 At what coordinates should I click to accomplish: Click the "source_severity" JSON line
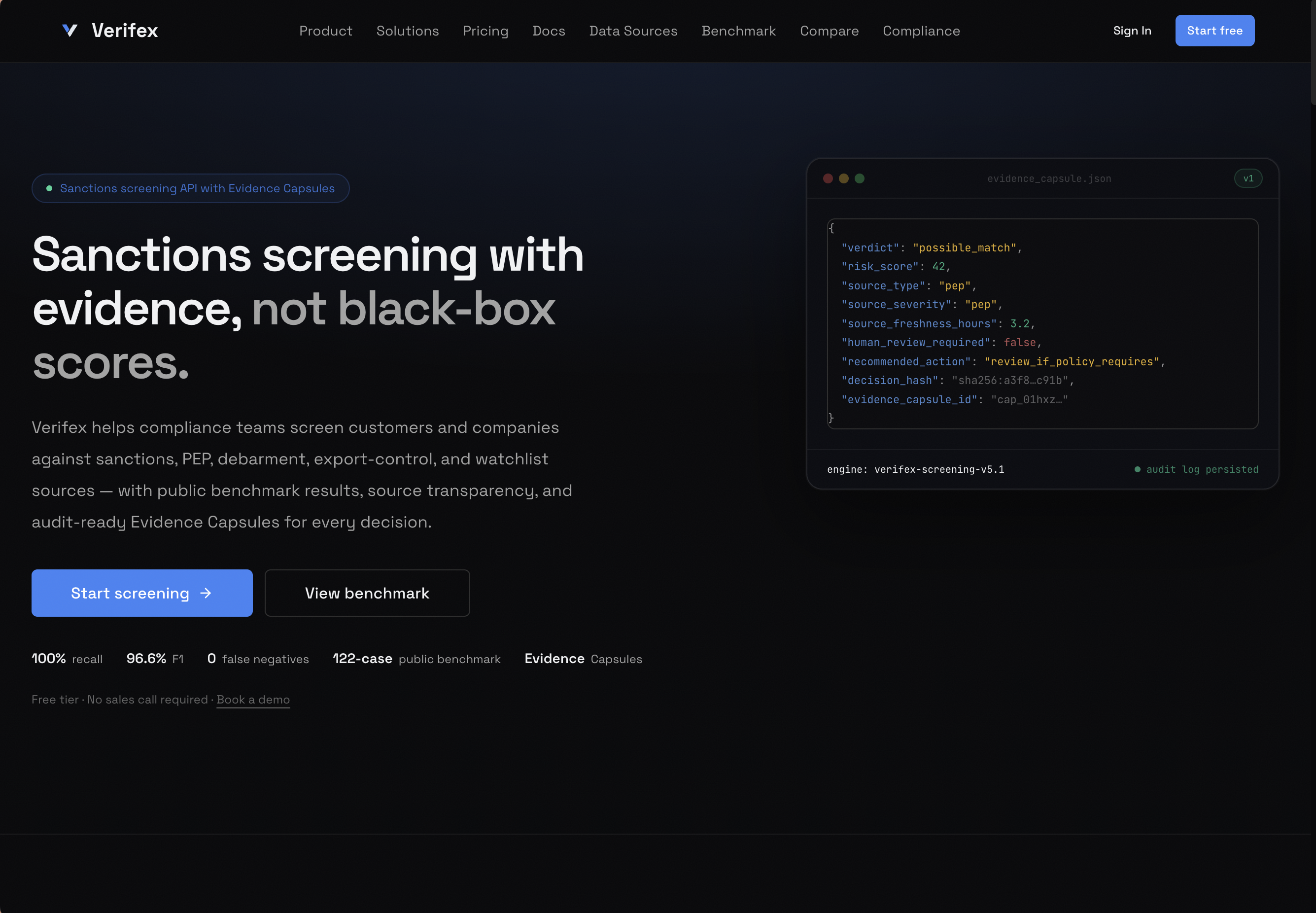922,304
